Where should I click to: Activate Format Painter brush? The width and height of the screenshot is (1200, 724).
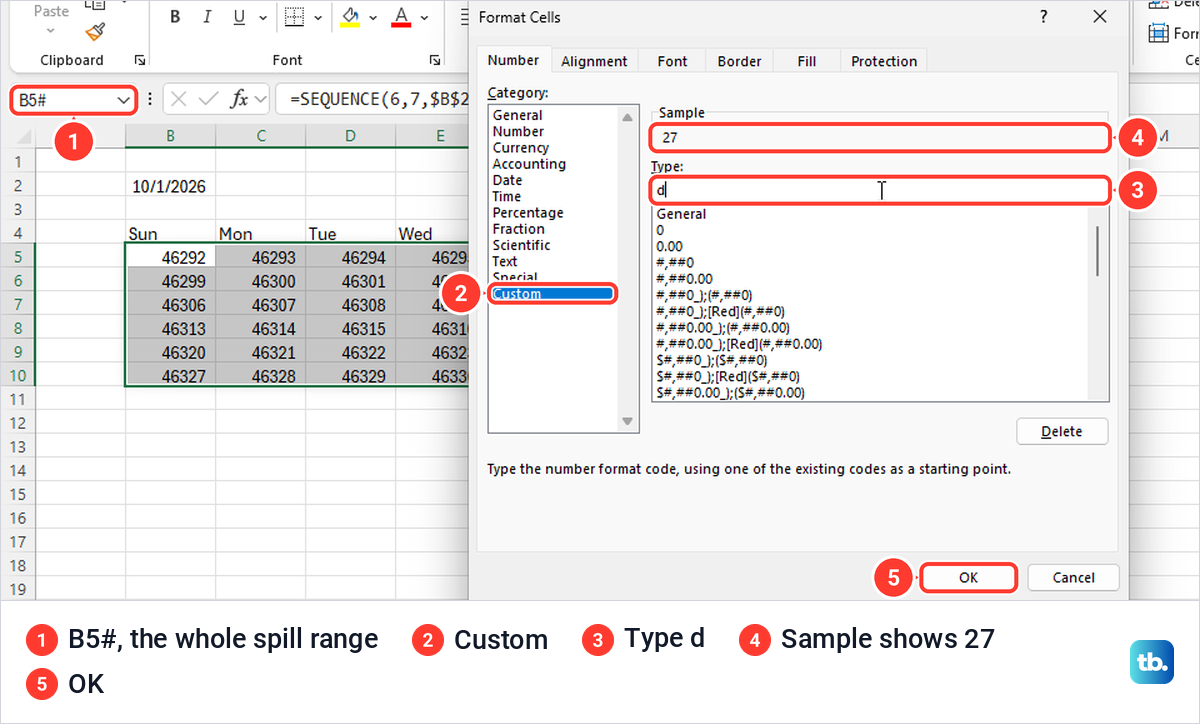click(x=95, y=32)
